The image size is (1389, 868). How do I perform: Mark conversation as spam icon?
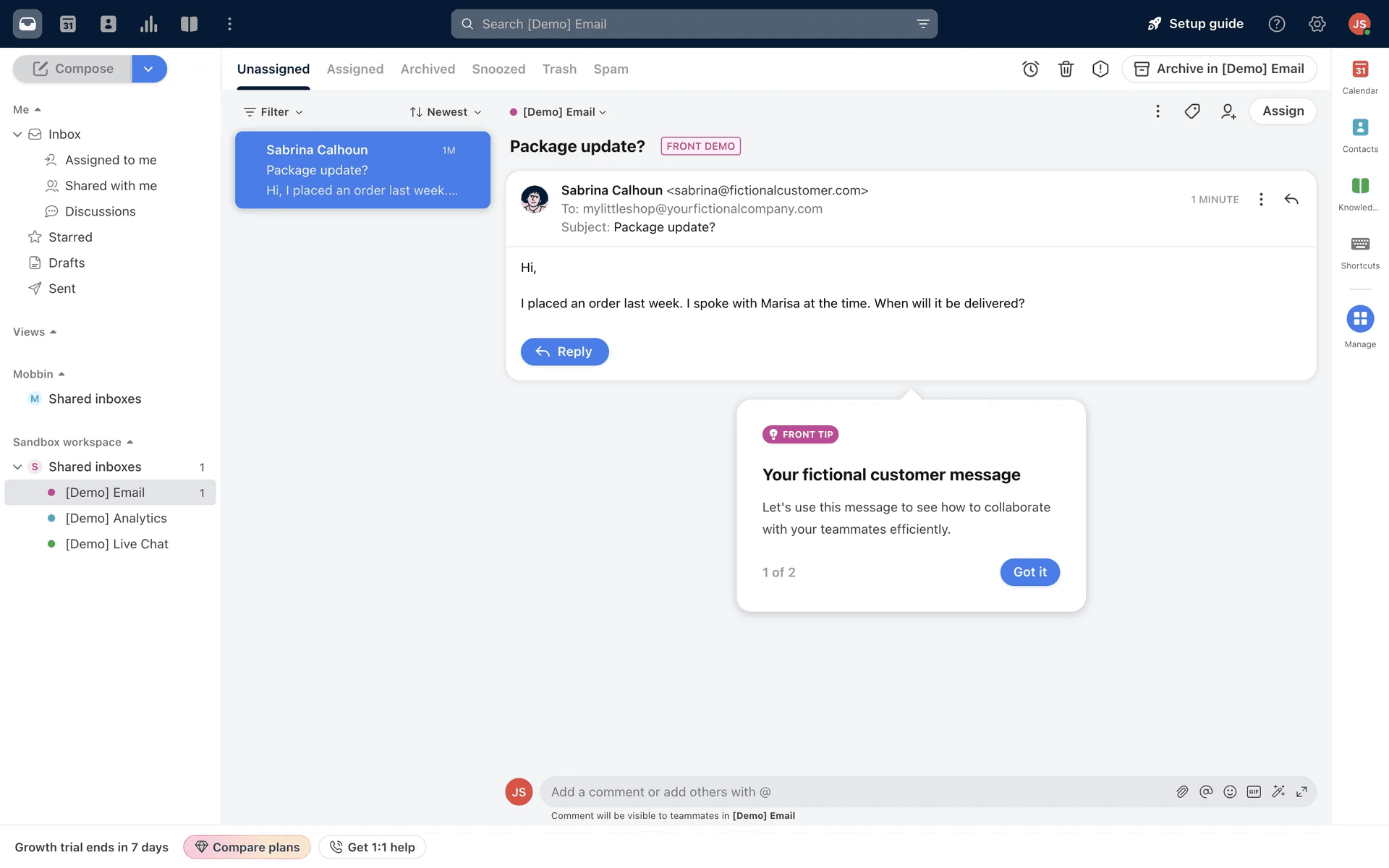pos(1100,69)
